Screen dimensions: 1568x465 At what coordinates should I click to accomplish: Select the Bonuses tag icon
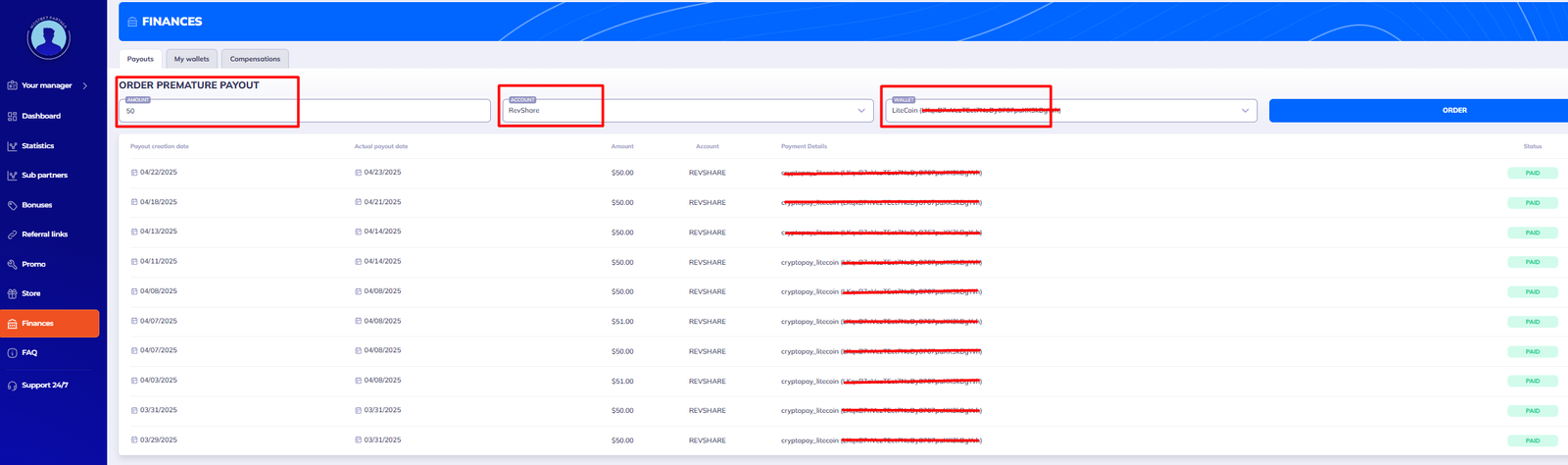tap(12, 205)
